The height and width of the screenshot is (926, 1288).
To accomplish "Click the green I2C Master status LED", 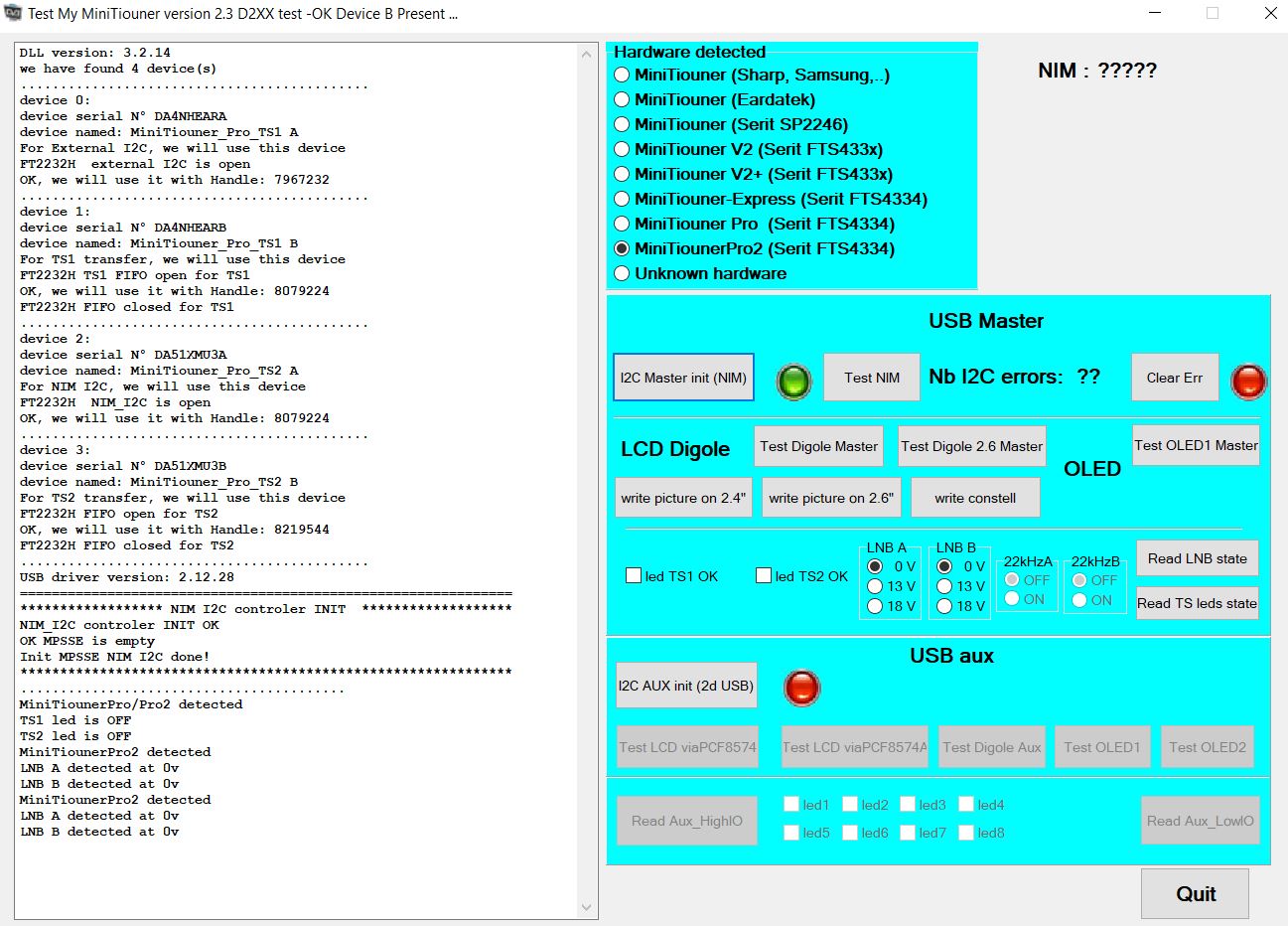I will tap(793, 381).
